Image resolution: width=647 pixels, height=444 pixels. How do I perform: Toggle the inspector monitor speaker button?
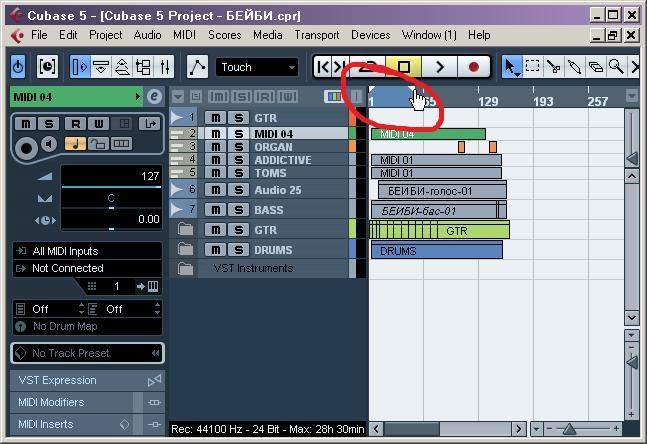pos(50,144)
